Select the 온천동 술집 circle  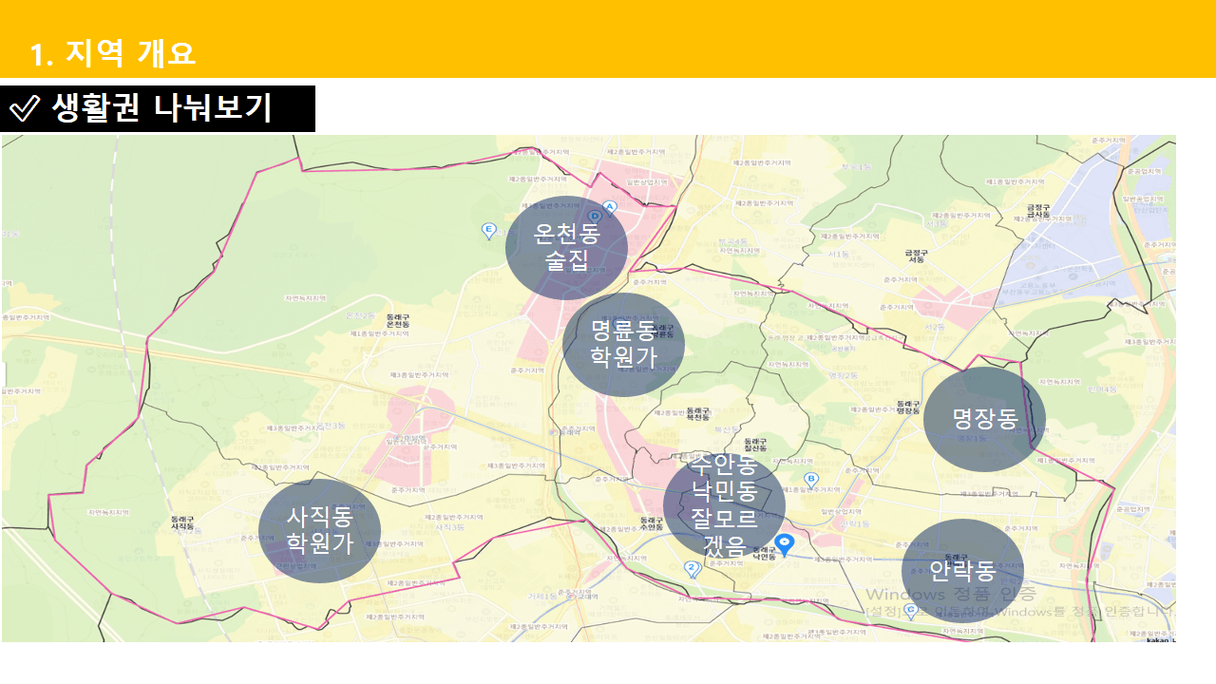pyautogui.click(x=566, y=247)
